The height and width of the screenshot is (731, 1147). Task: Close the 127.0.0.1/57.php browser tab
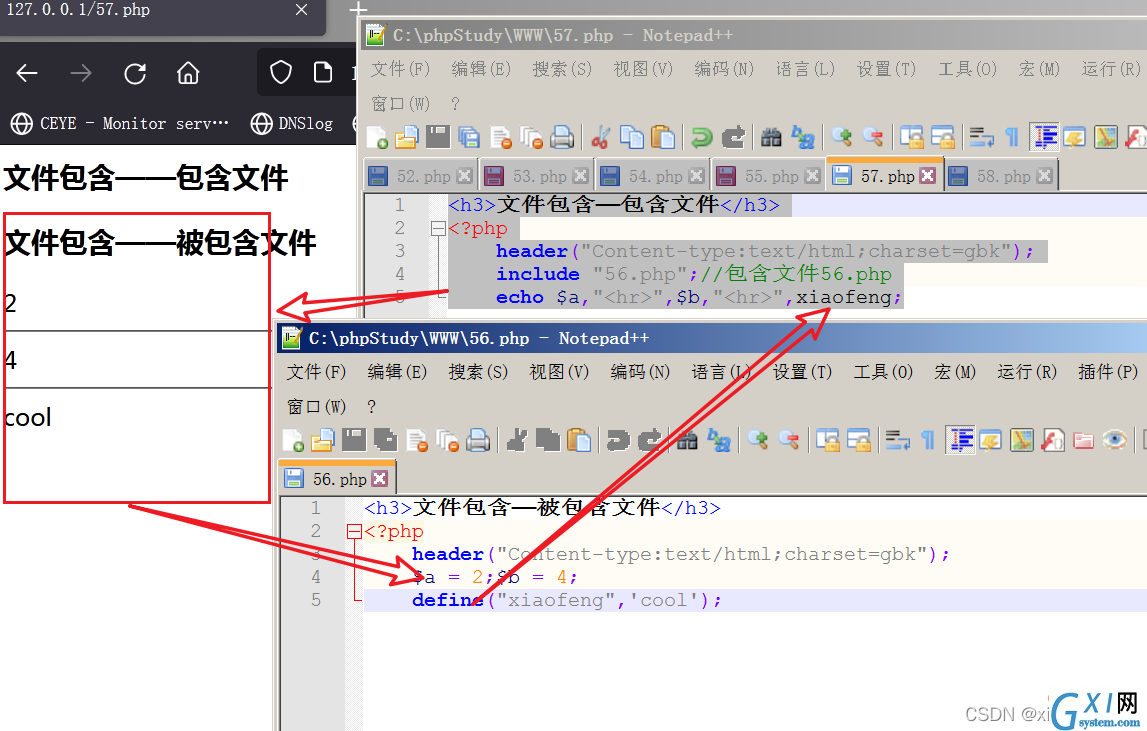pyautogui.click(x=301, y=10)
